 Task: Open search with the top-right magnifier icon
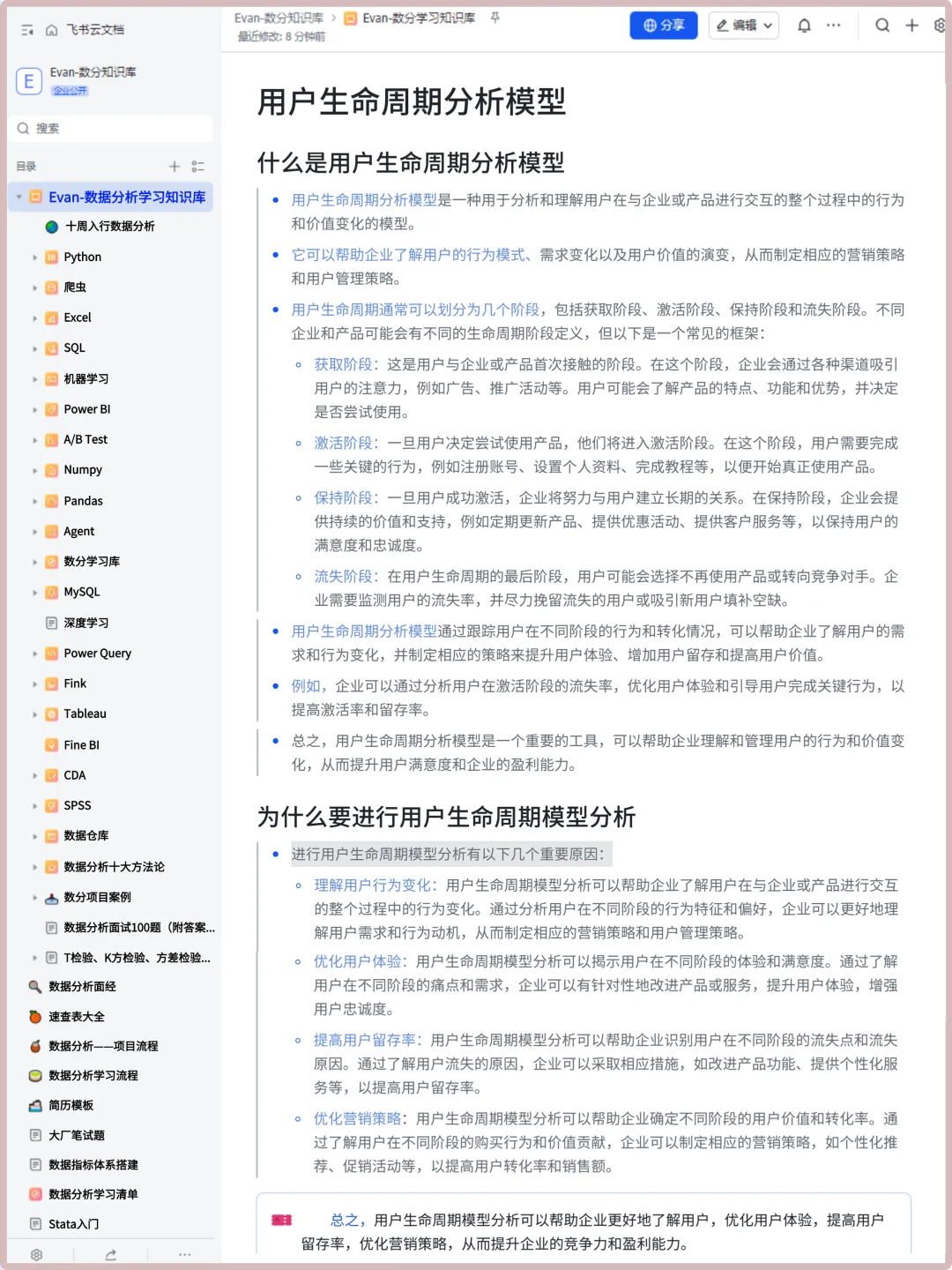coord(881,26)
